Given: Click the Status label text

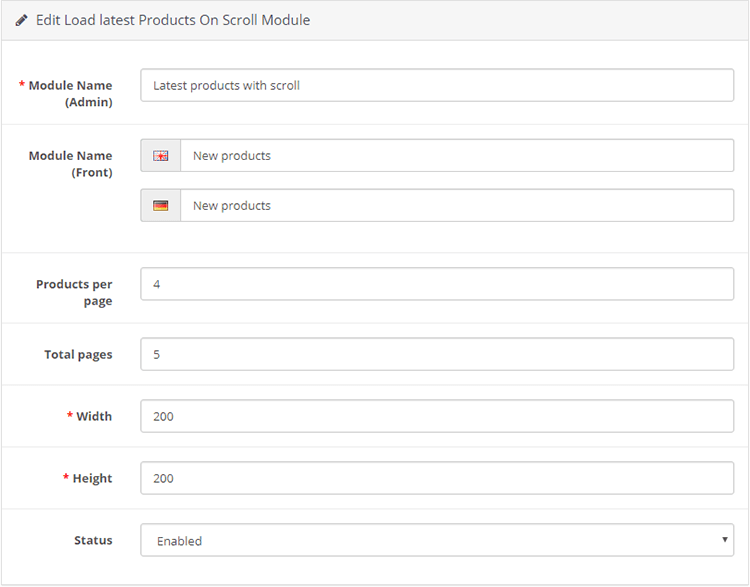Looking at the screenshot, I should [x=93, y=540].
